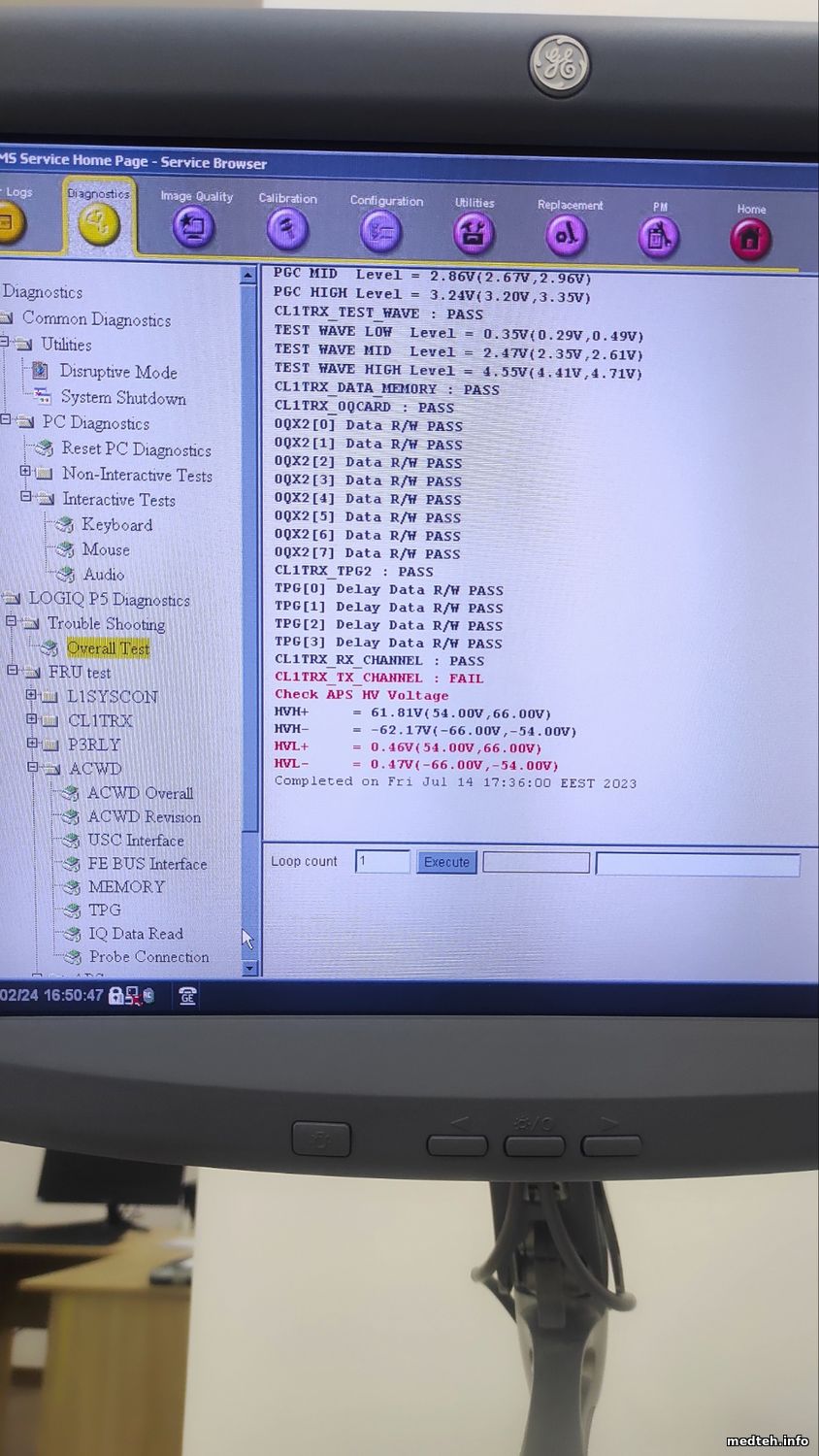Select the IQ Data Read test
This screenshot has width=819, height=1456.
coord(135,934)
